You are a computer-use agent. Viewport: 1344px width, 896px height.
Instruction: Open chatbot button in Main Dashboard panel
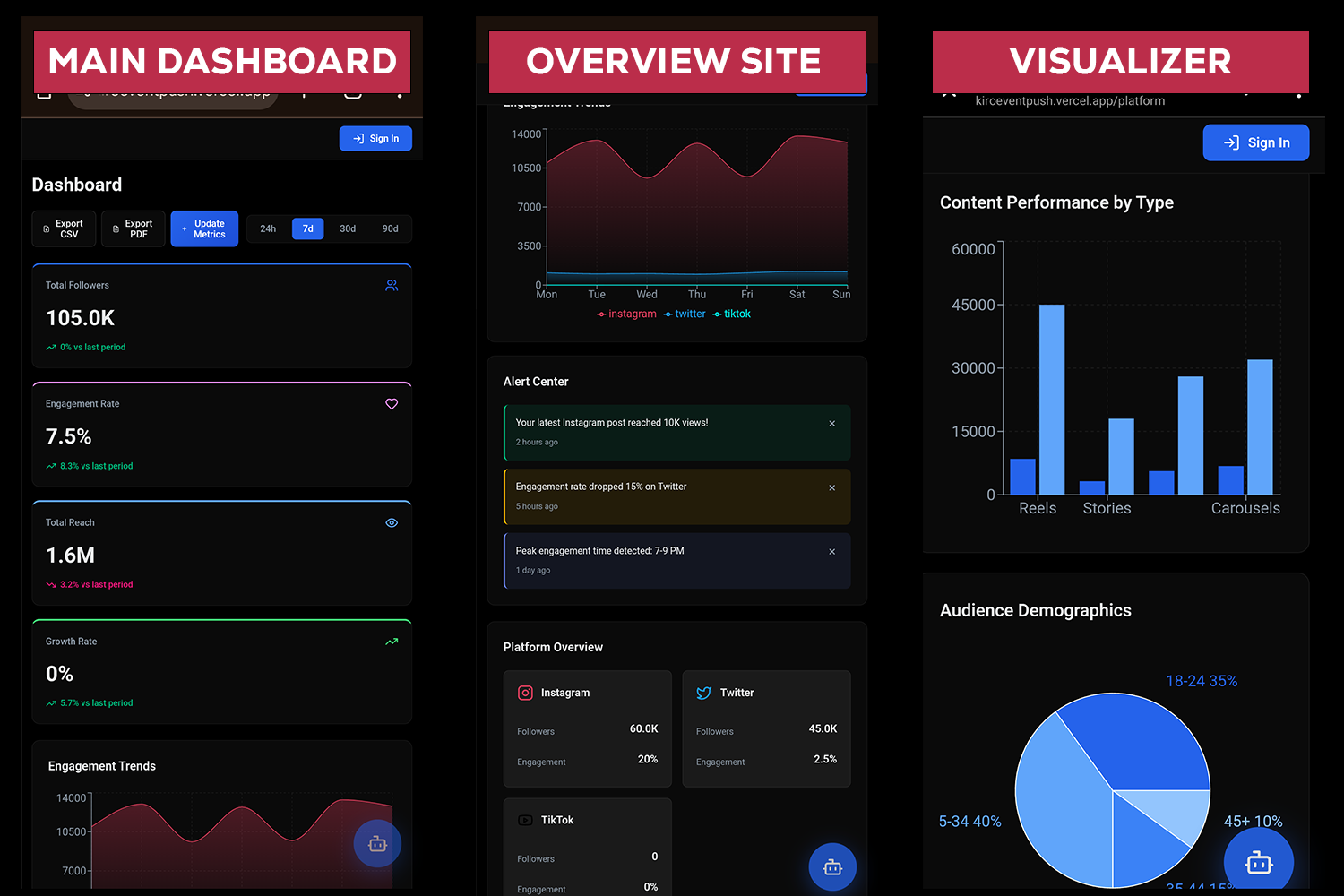(377, 843)
